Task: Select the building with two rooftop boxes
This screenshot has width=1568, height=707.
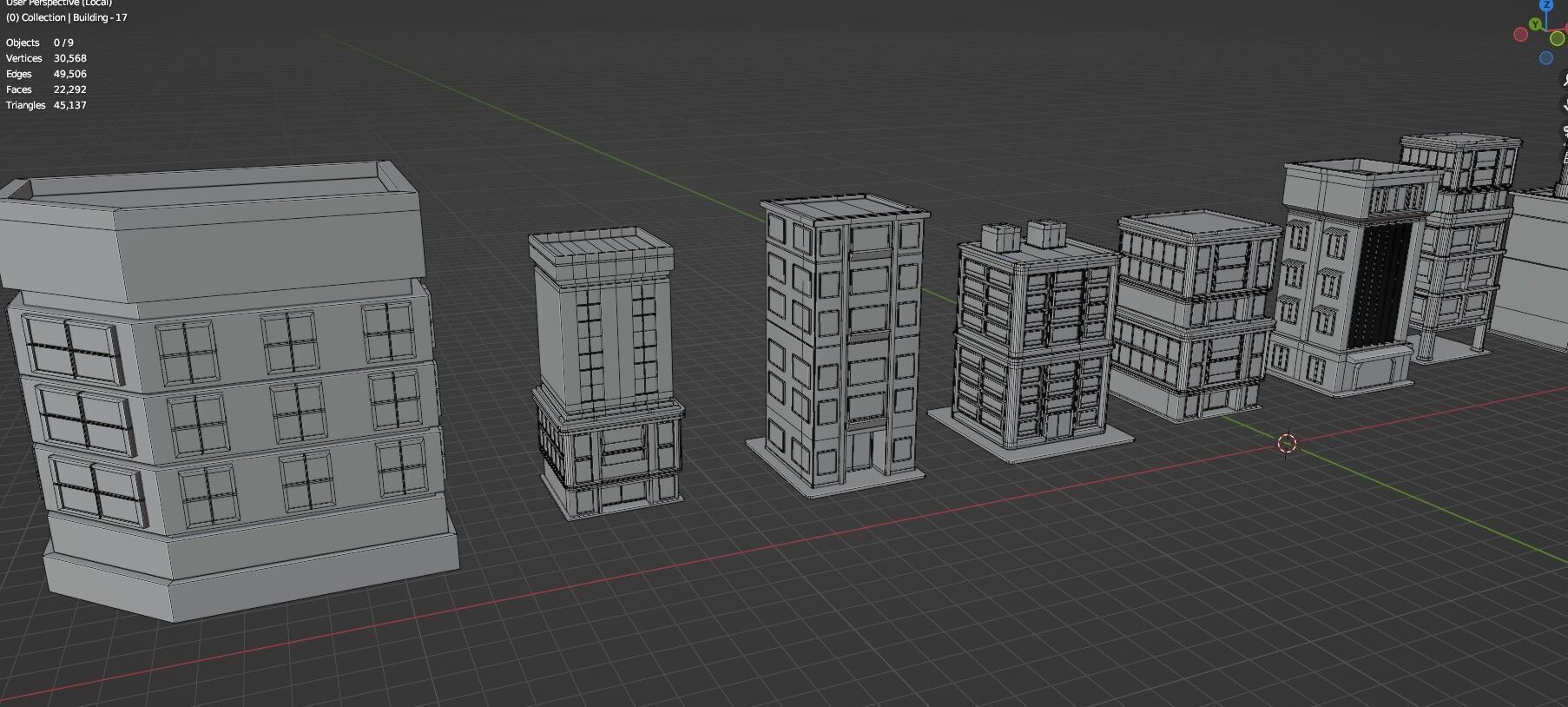Action: click(1033, 343)
